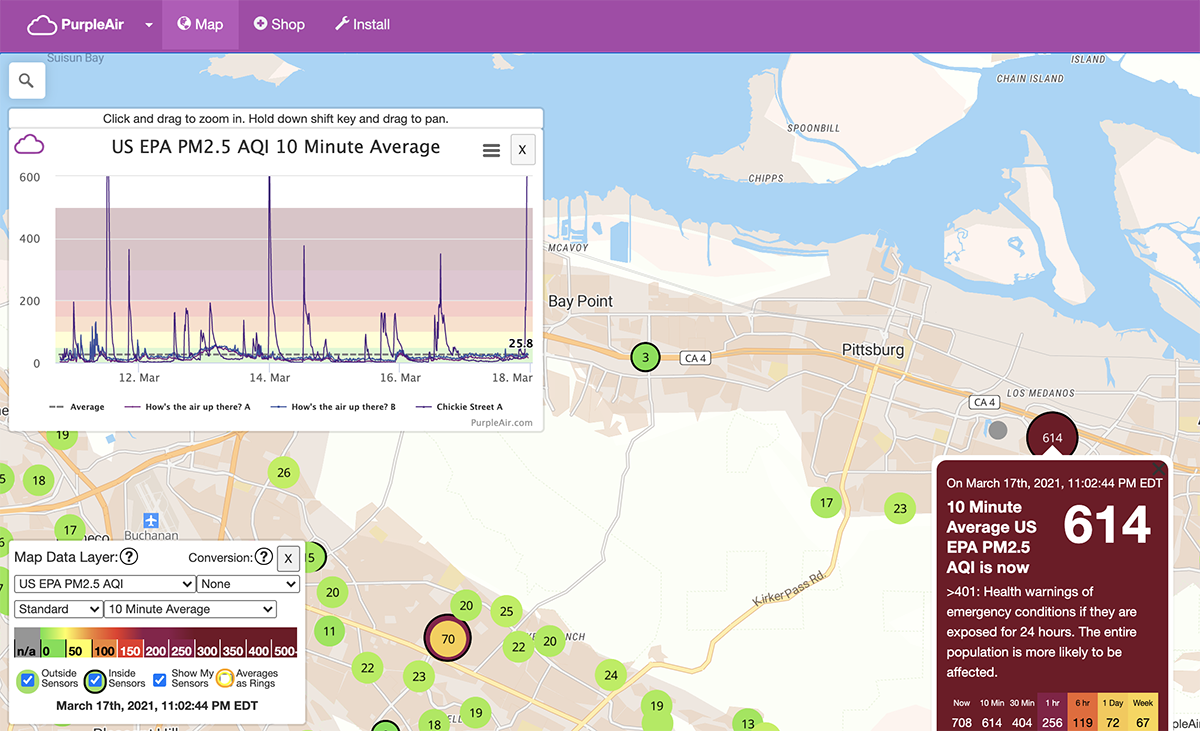1200x731 pixels.
Task: Uncheck Show My Sensors
Action: 159,681
